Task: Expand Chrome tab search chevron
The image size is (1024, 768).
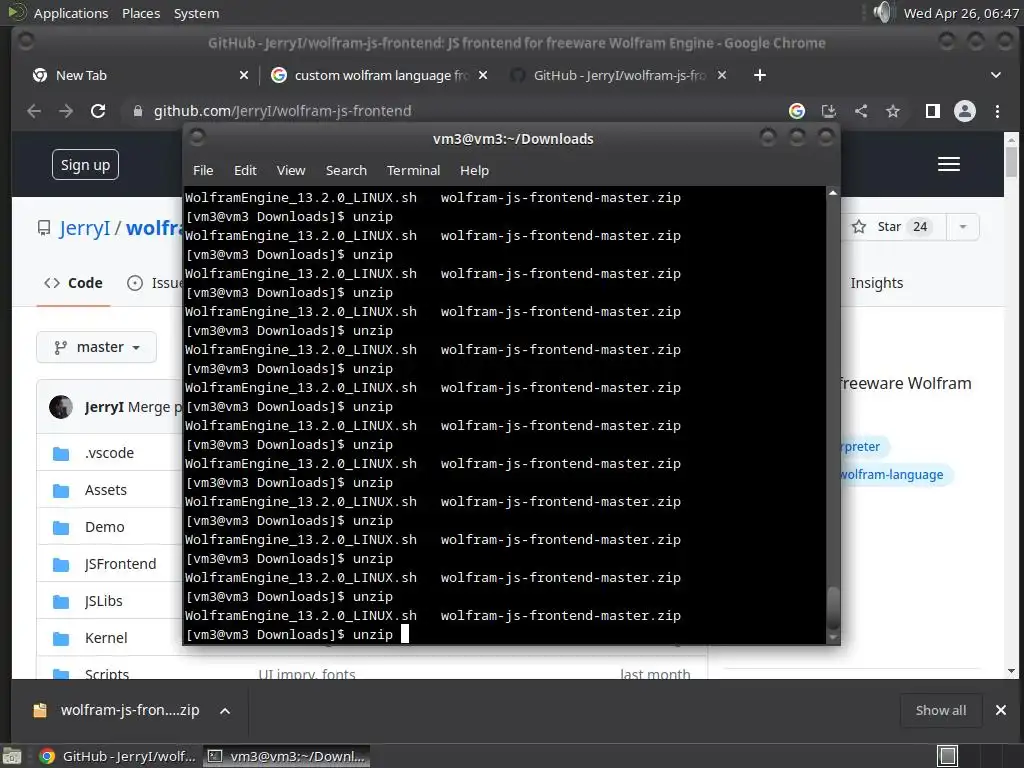Action: (995, 75)
